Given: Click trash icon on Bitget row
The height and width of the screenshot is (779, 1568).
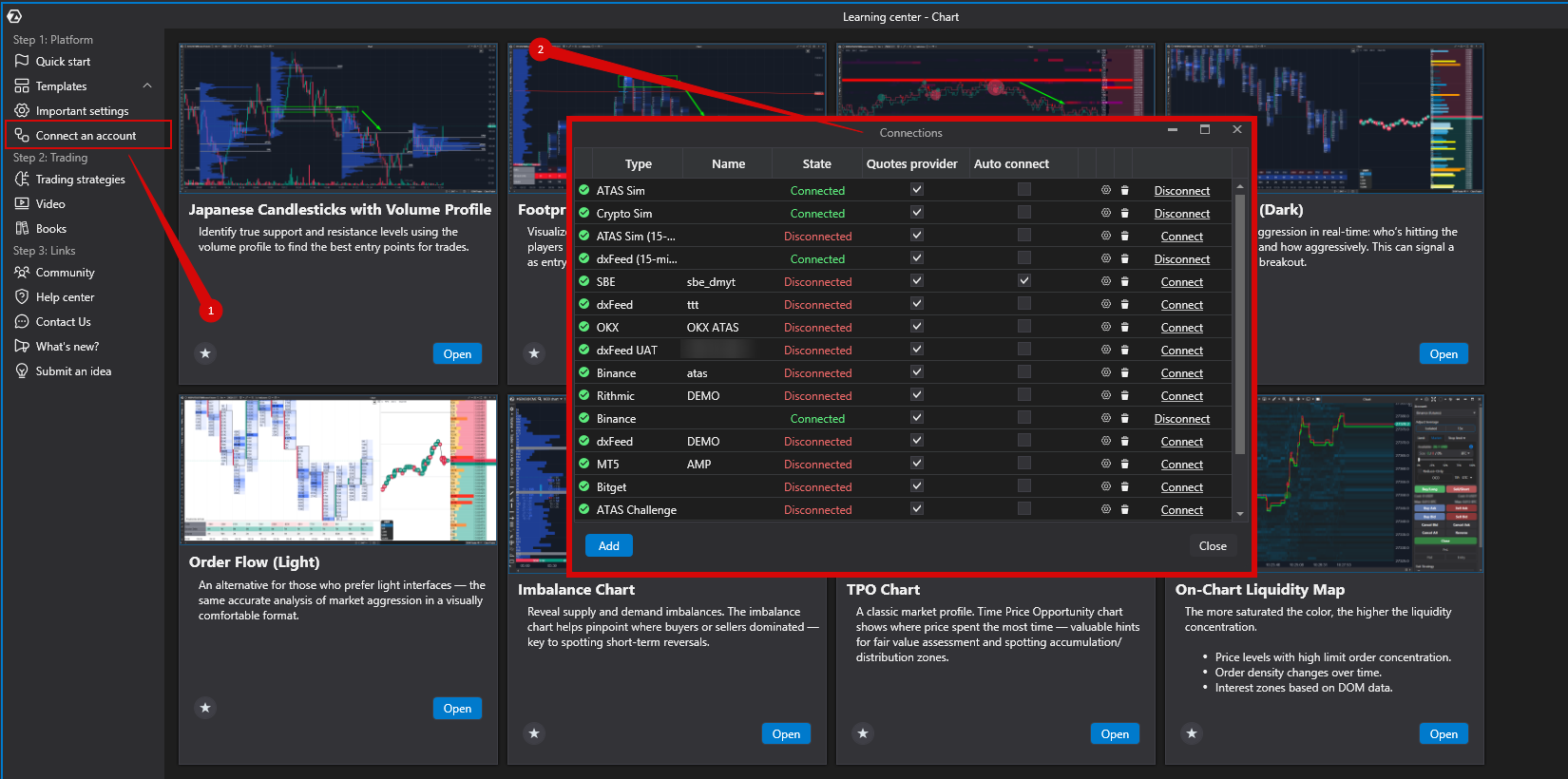Looking at the screenshot, I should click(1125, 486).
